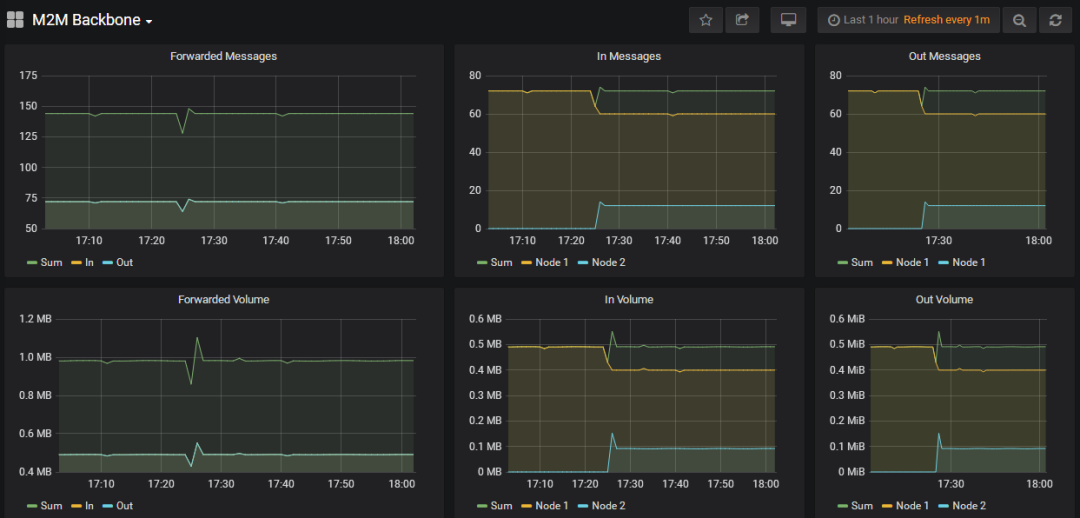Toggle Out series in Forwarded Volume legend

point(117,506)
